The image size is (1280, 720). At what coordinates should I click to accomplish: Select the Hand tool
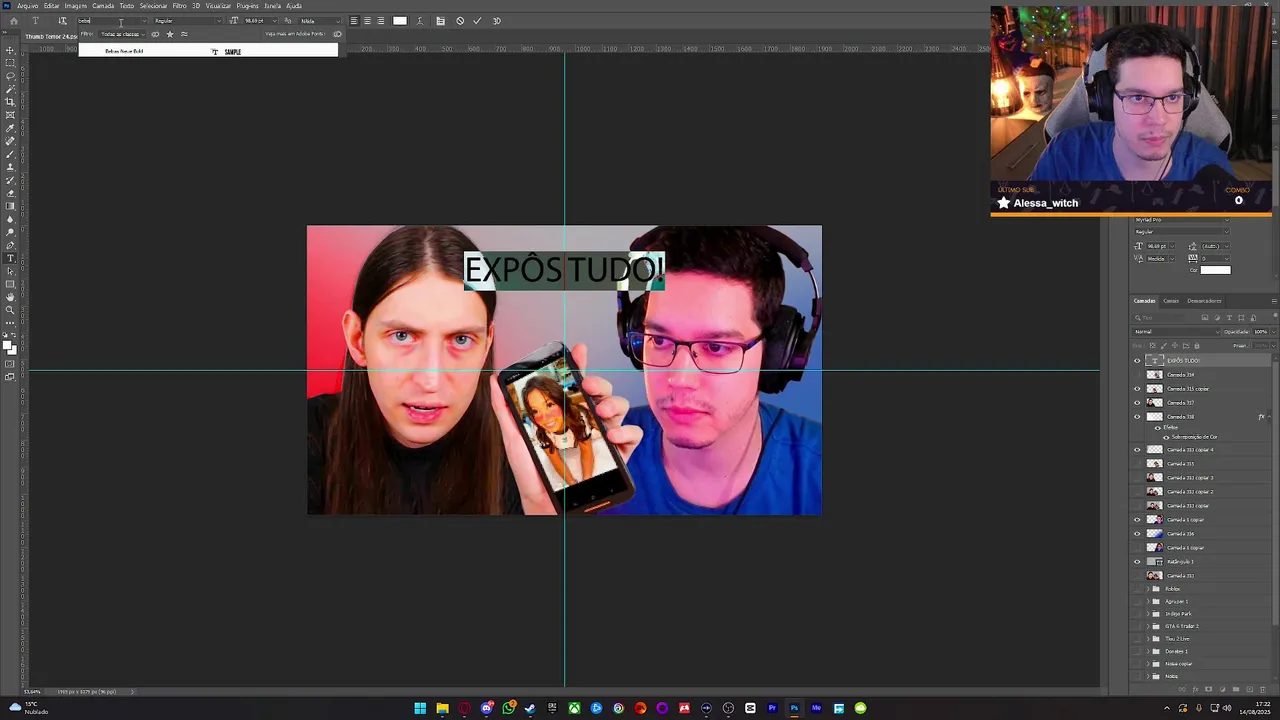pos(11,297)
